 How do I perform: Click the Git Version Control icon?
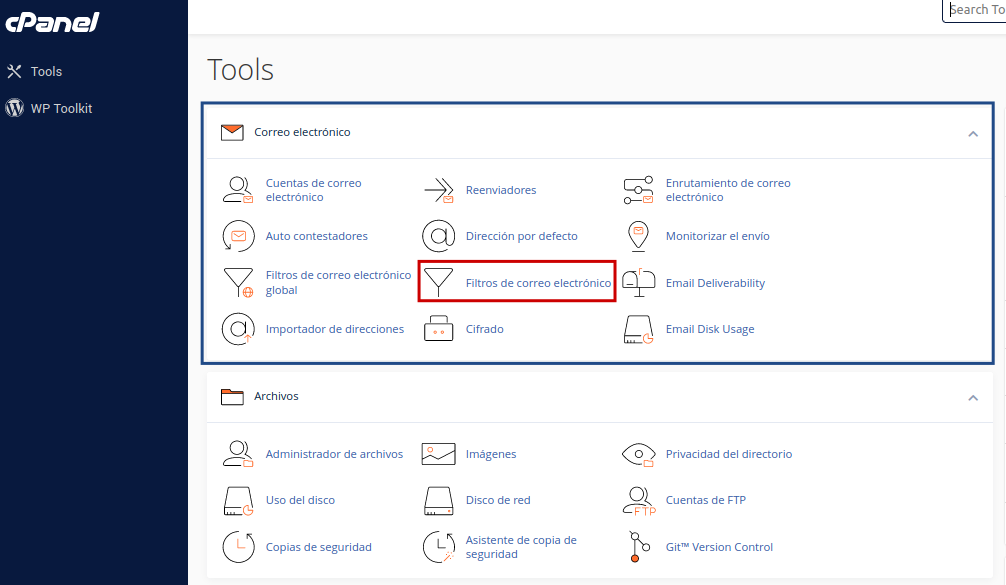[638, 547]
